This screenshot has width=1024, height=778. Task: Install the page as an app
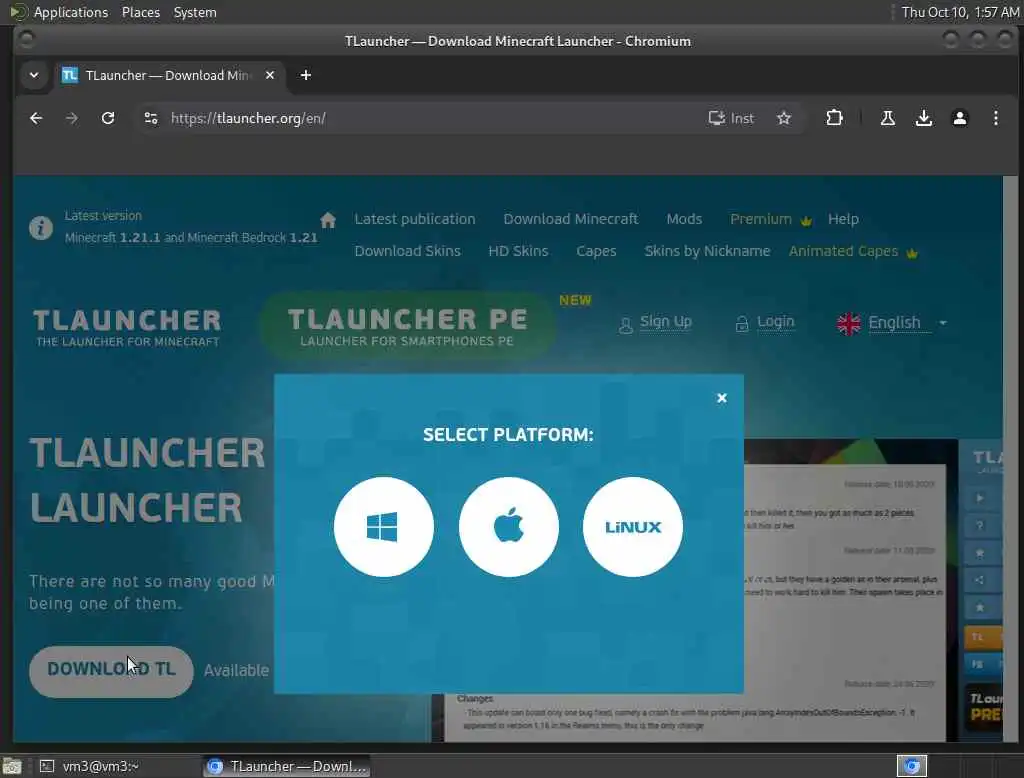731,118
